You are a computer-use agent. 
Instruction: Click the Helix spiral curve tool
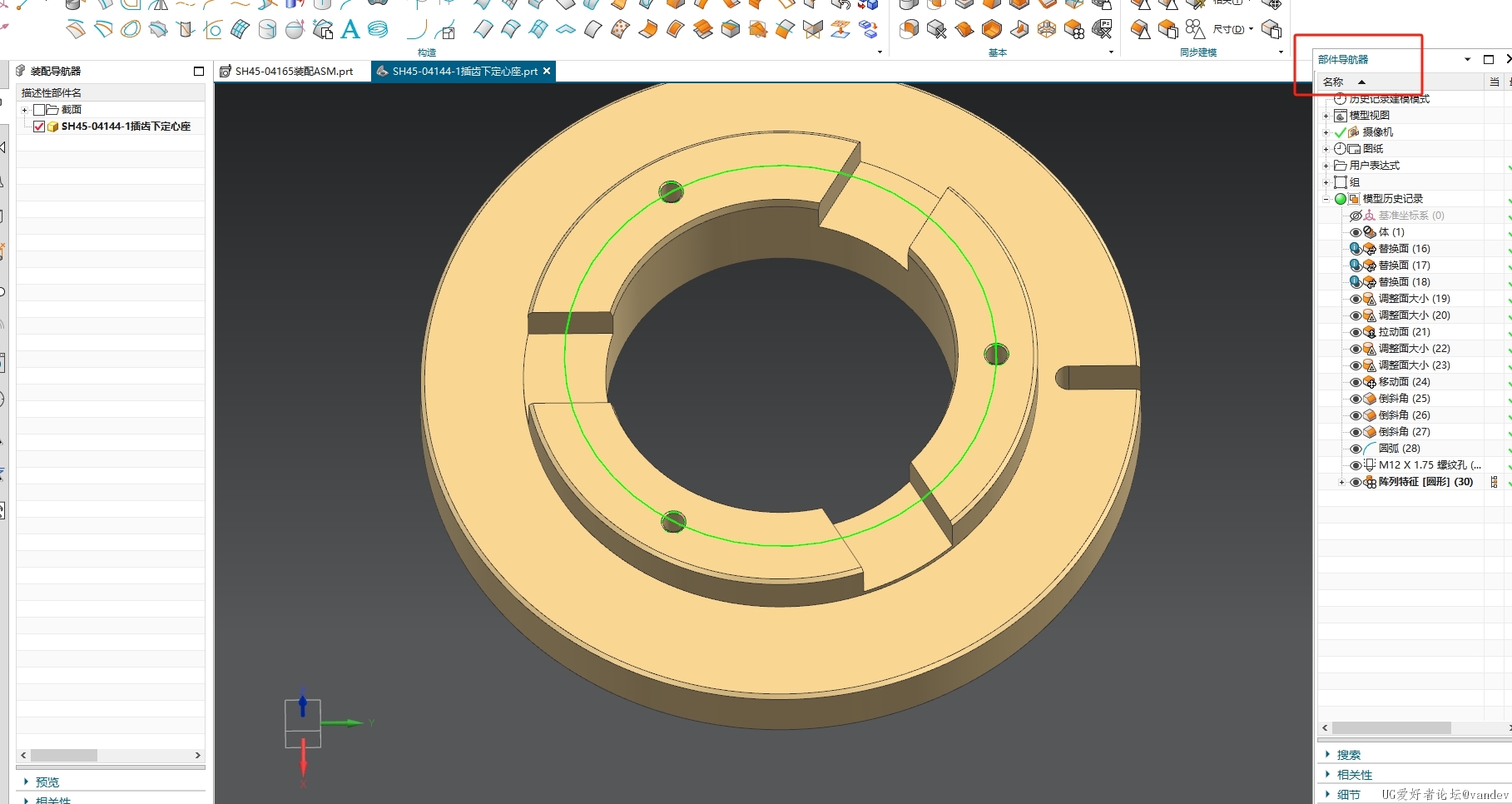tap(378, 30)
